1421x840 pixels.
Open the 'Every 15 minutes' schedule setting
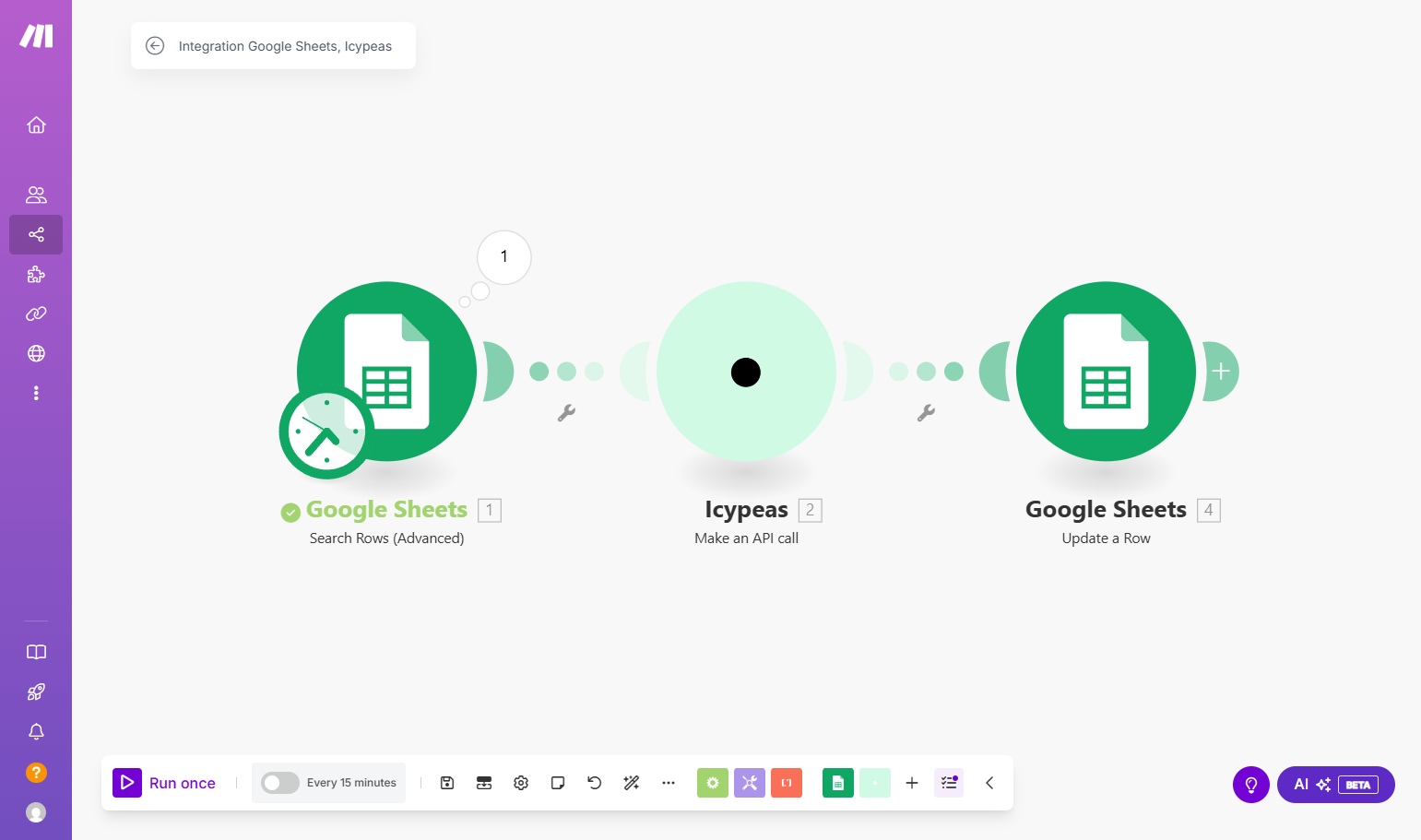click(351, 783)
